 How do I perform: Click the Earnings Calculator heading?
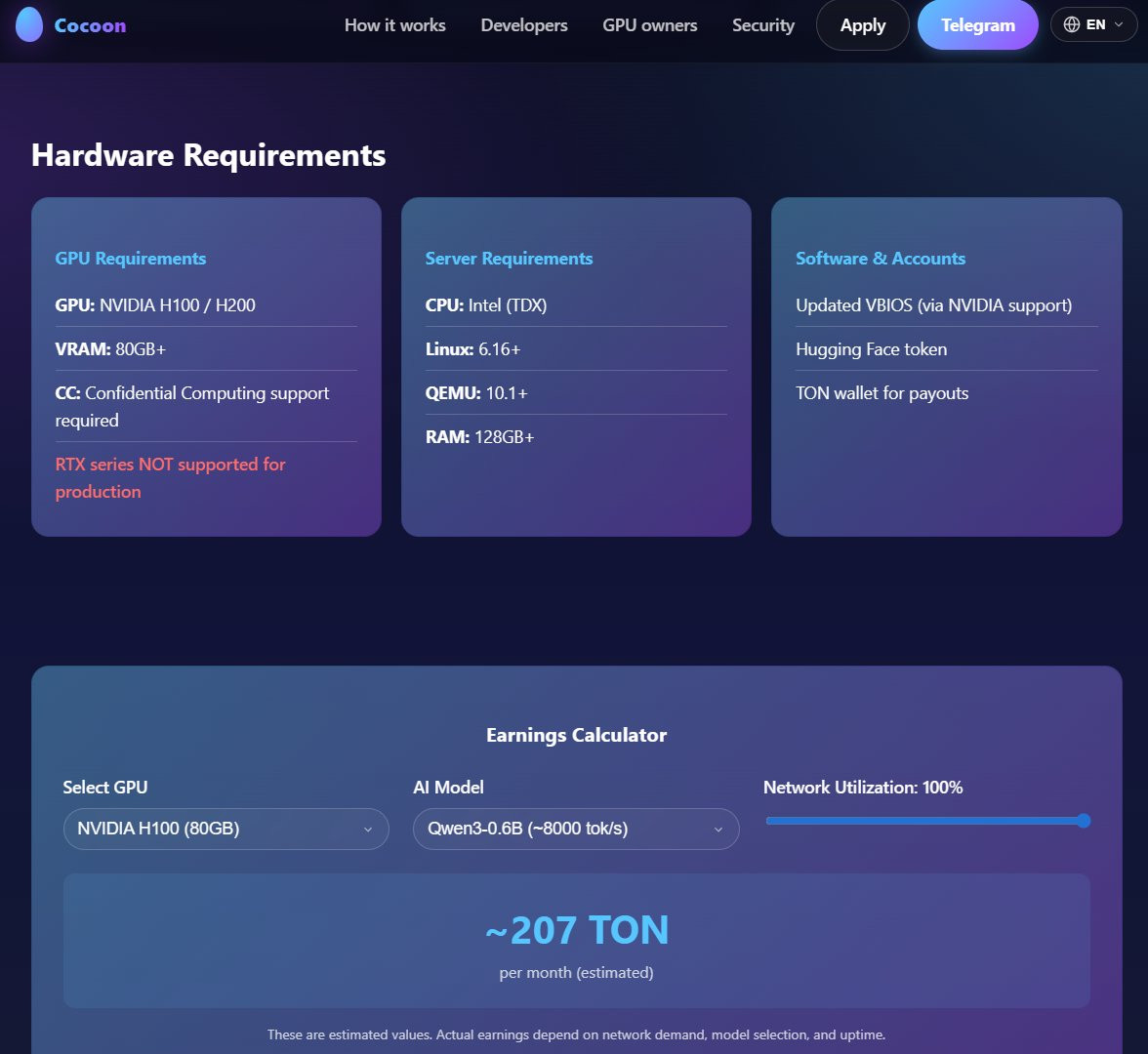576,735
